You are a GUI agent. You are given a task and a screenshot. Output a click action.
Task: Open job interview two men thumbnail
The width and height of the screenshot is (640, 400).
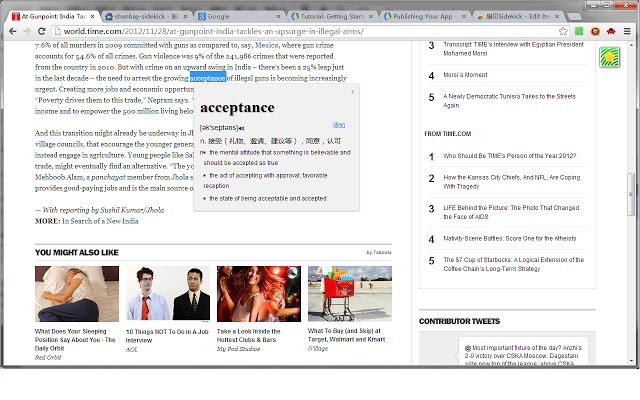point(168,294)
